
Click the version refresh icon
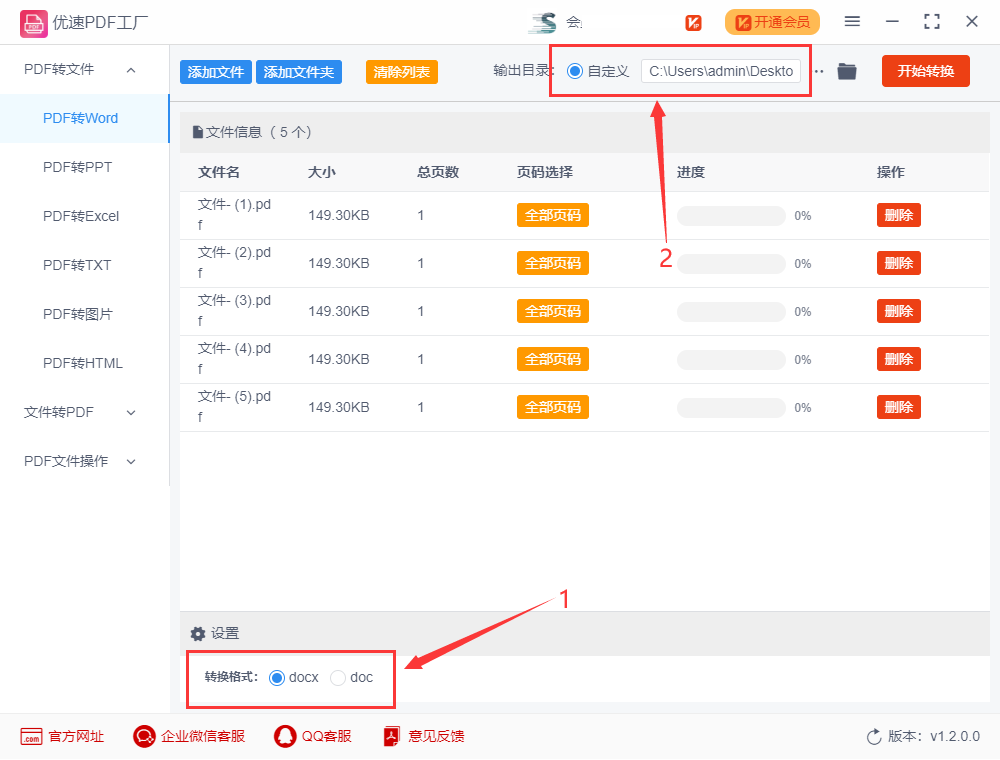click(874, 737)
